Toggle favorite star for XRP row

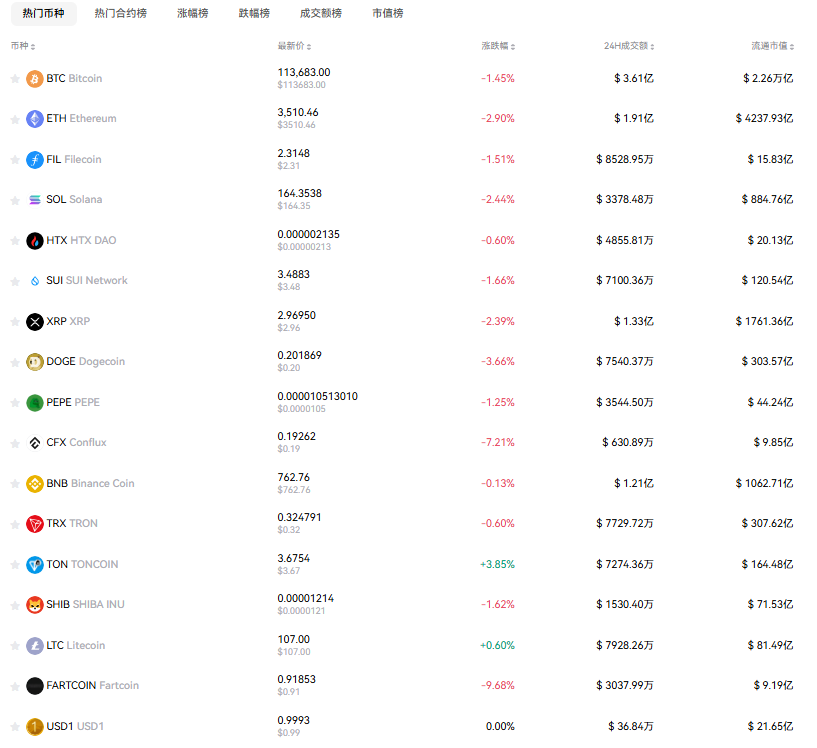pyautogui.click(x=14, y=322)
